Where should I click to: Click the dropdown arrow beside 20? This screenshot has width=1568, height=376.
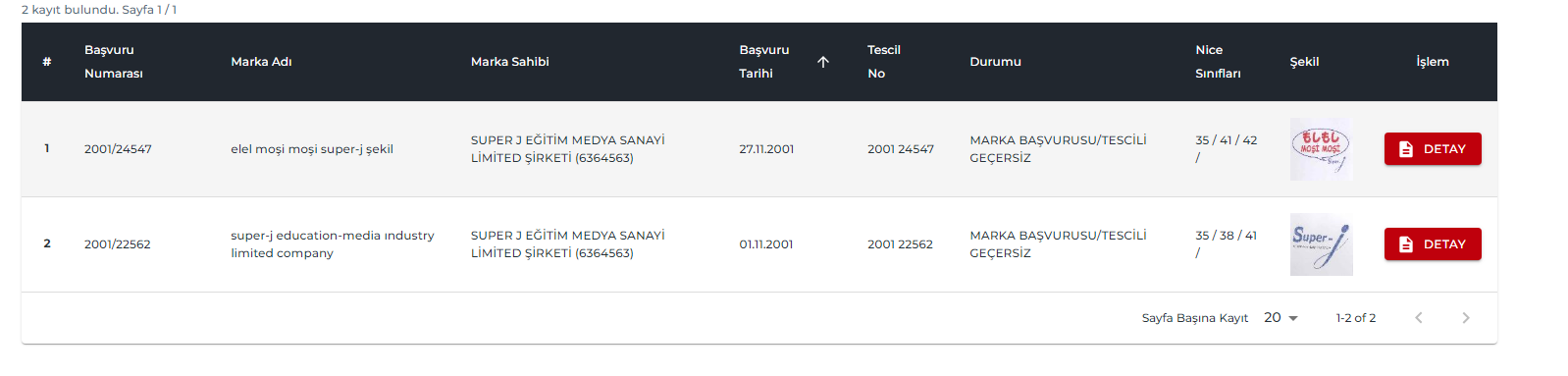click(1293, 318)
